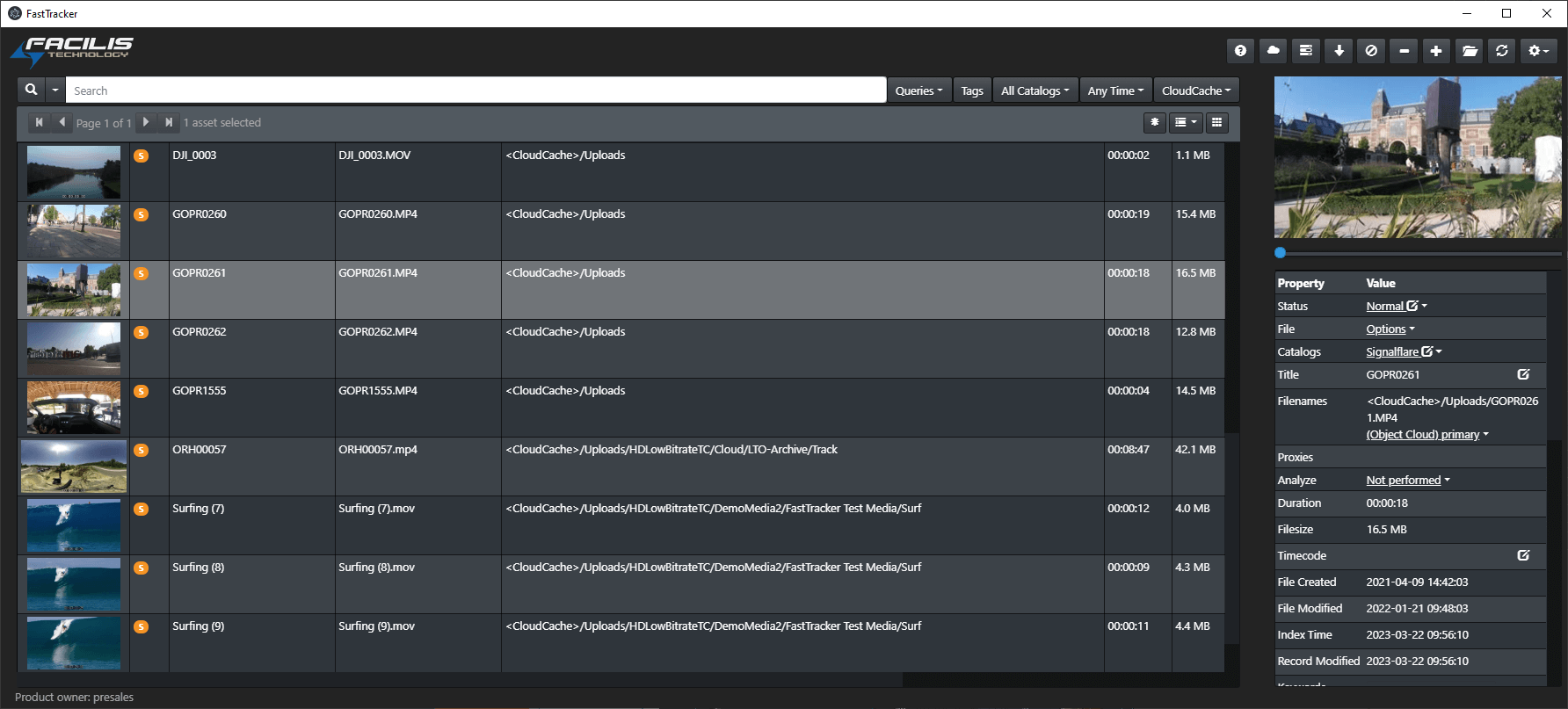The height and width of the screenshot is (709, 1568).
Task: Go to first page of results
Action: tap(39, 122)
